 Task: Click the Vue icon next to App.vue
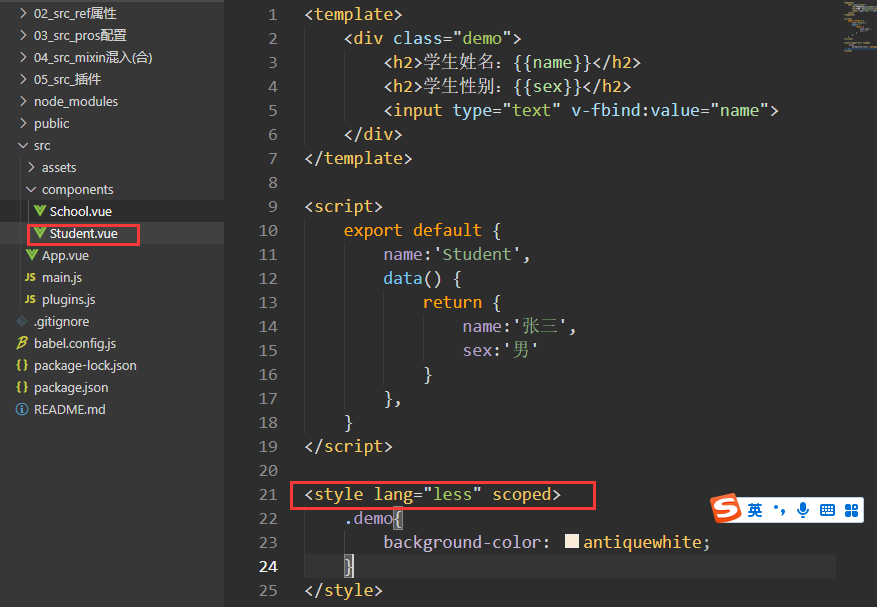click(x=32, y=255)
